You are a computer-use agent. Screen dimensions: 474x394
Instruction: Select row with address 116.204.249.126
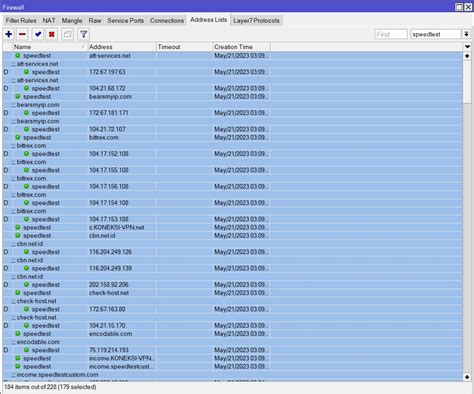point(232,252)
